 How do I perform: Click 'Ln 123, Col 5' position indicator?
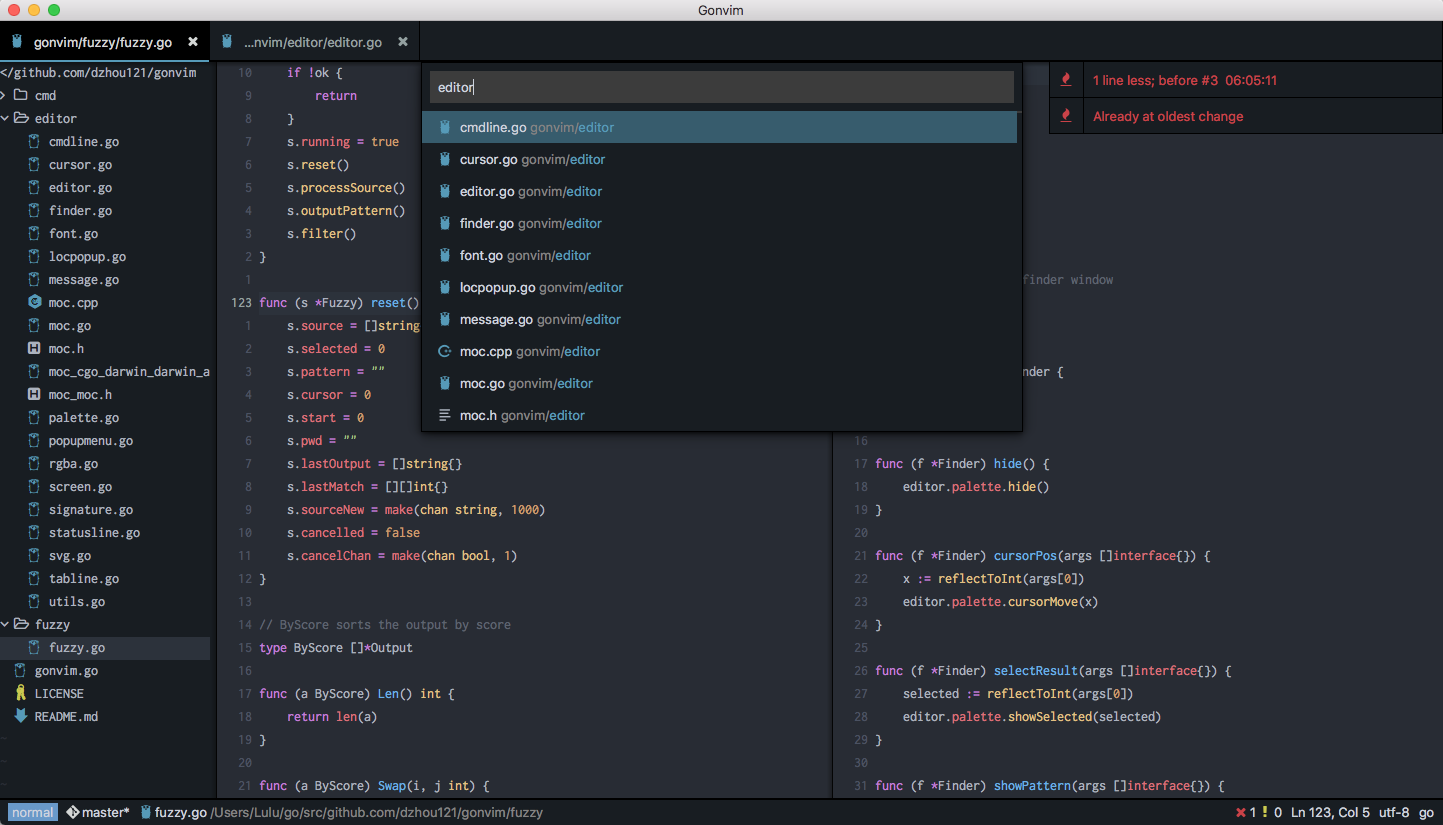point(1329,813)
